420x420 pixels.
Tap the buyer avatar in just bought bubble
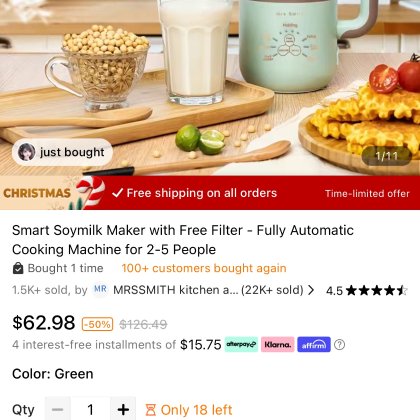26,152
